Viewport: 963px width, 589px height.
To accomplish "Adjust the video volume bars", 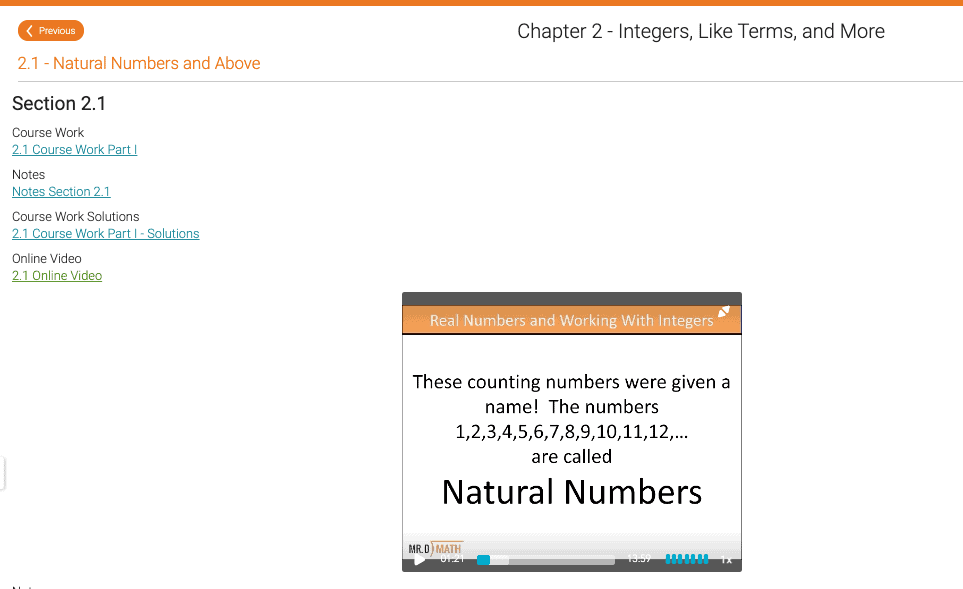I will (x=687, y=559).
